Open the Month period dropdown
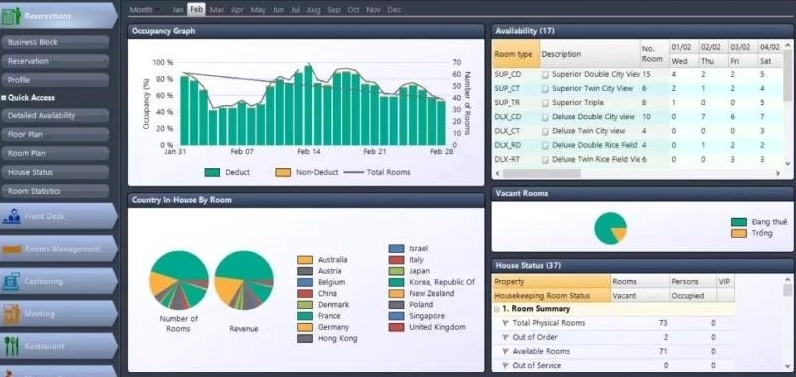796x377 pixels. (x=144, y=10)
